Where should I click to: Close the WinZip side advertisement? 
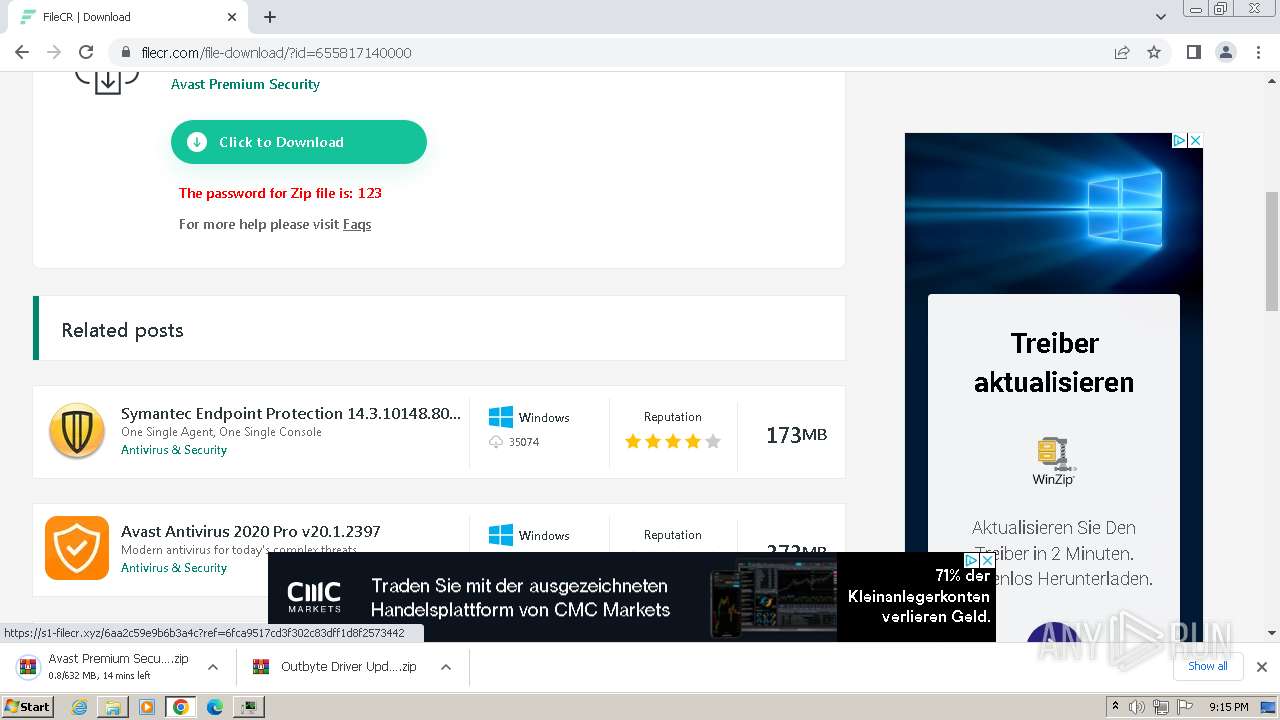[x=1195, y=141]
